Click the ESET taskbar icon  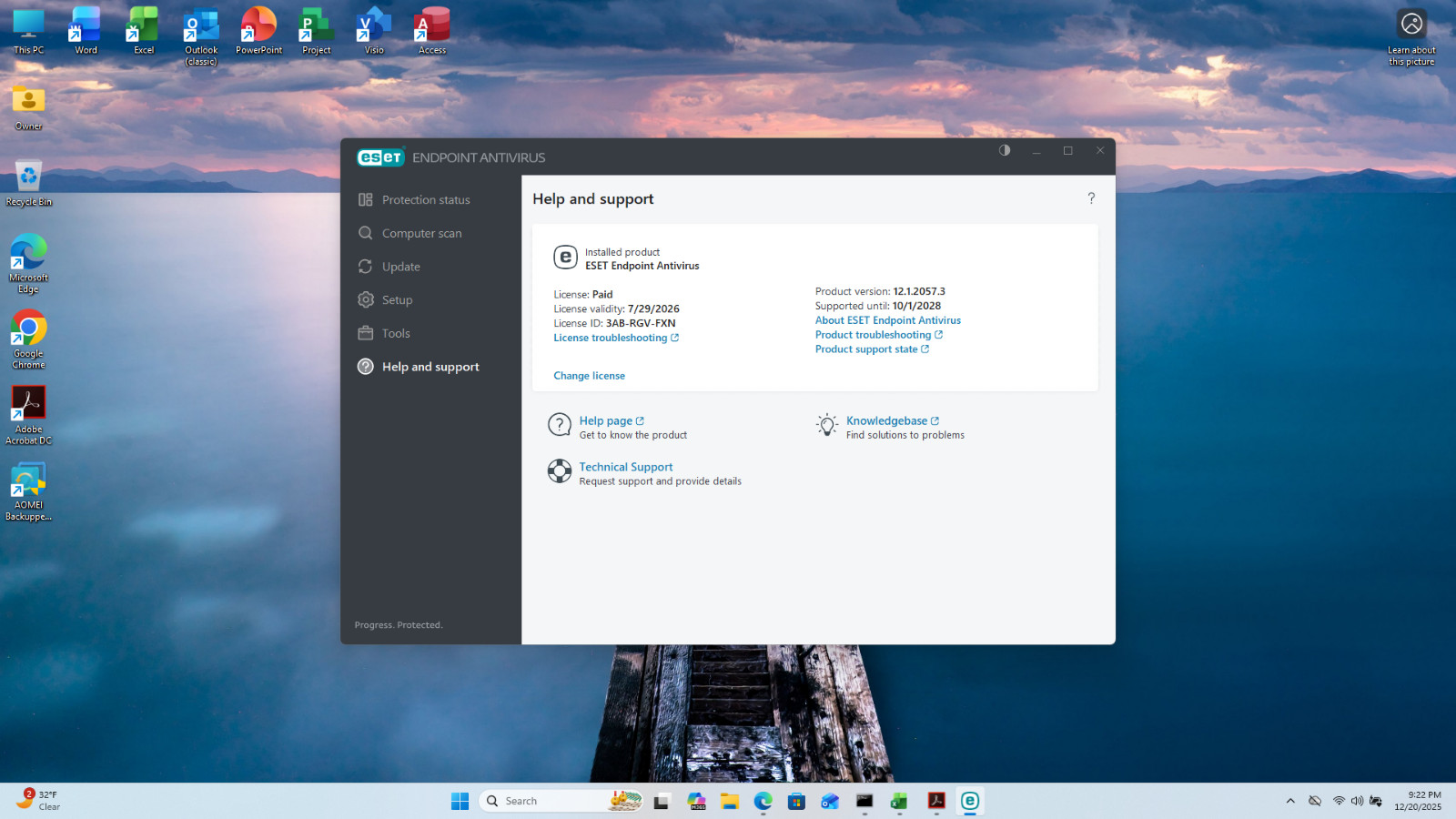click(x=970, y=801)
